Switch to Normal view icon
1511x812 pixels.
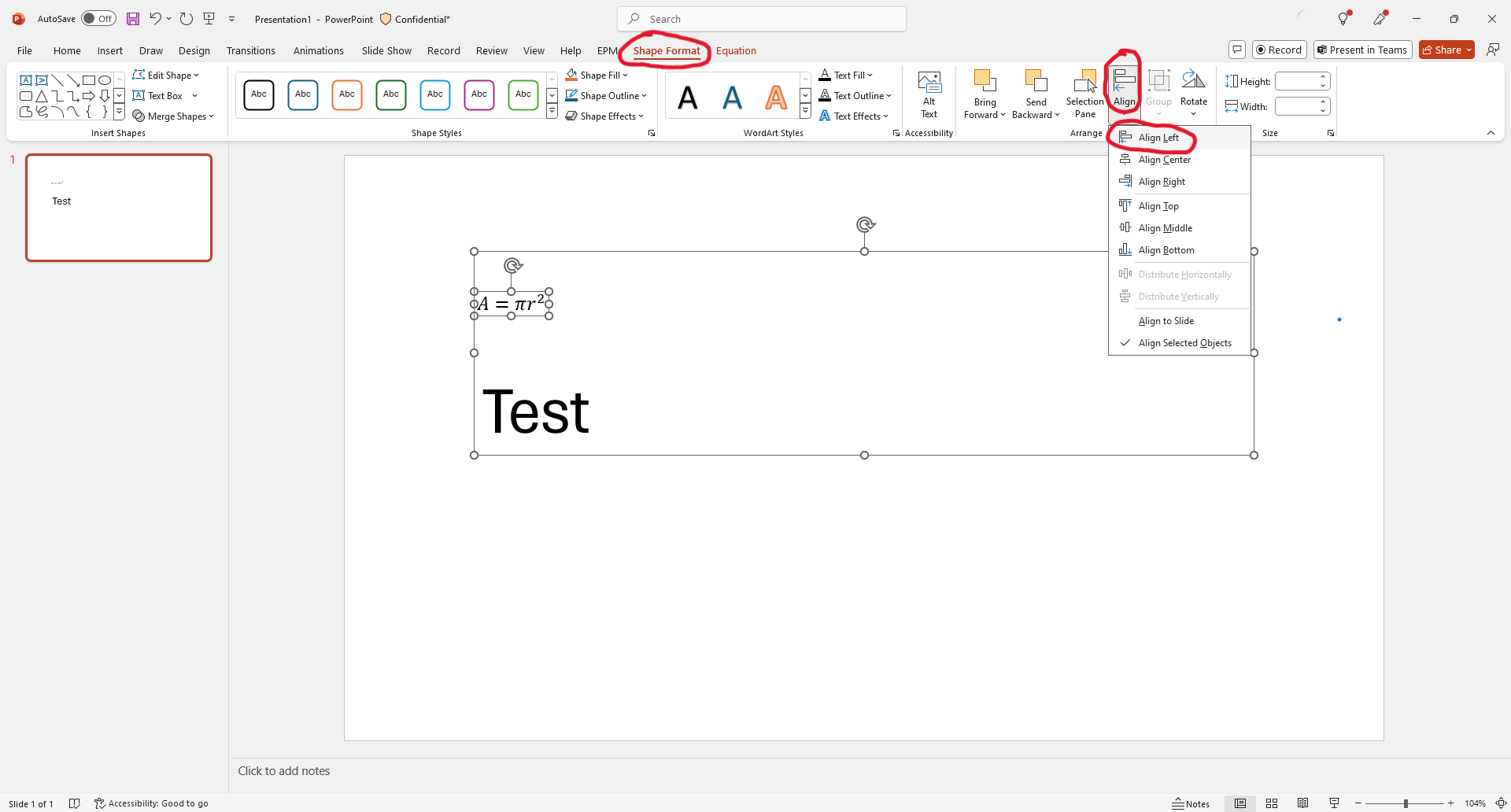click(1240, 803)
